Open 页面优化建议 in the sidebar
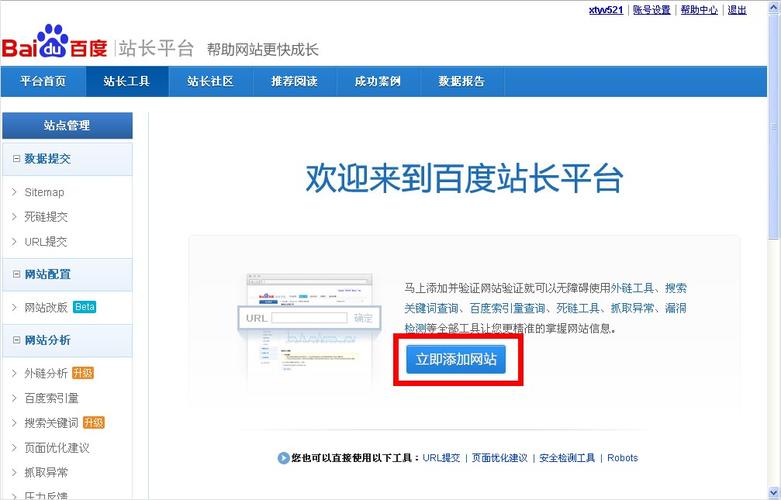 coord(57,448)
